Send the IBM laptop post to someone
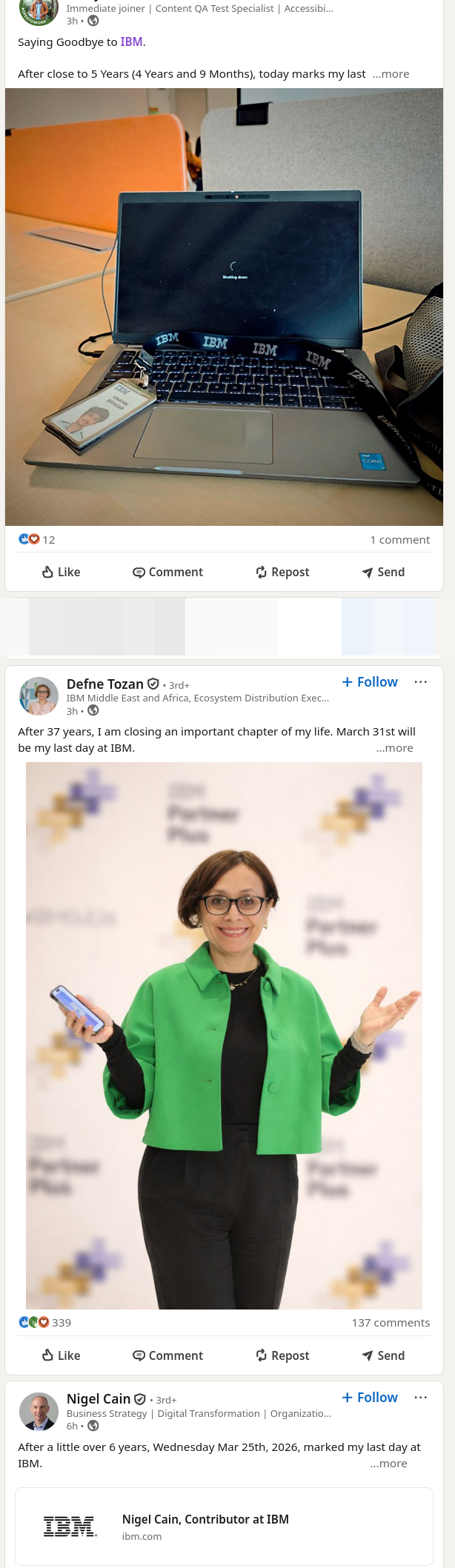This screenshot has height=1568, width=455. (383, 572)
